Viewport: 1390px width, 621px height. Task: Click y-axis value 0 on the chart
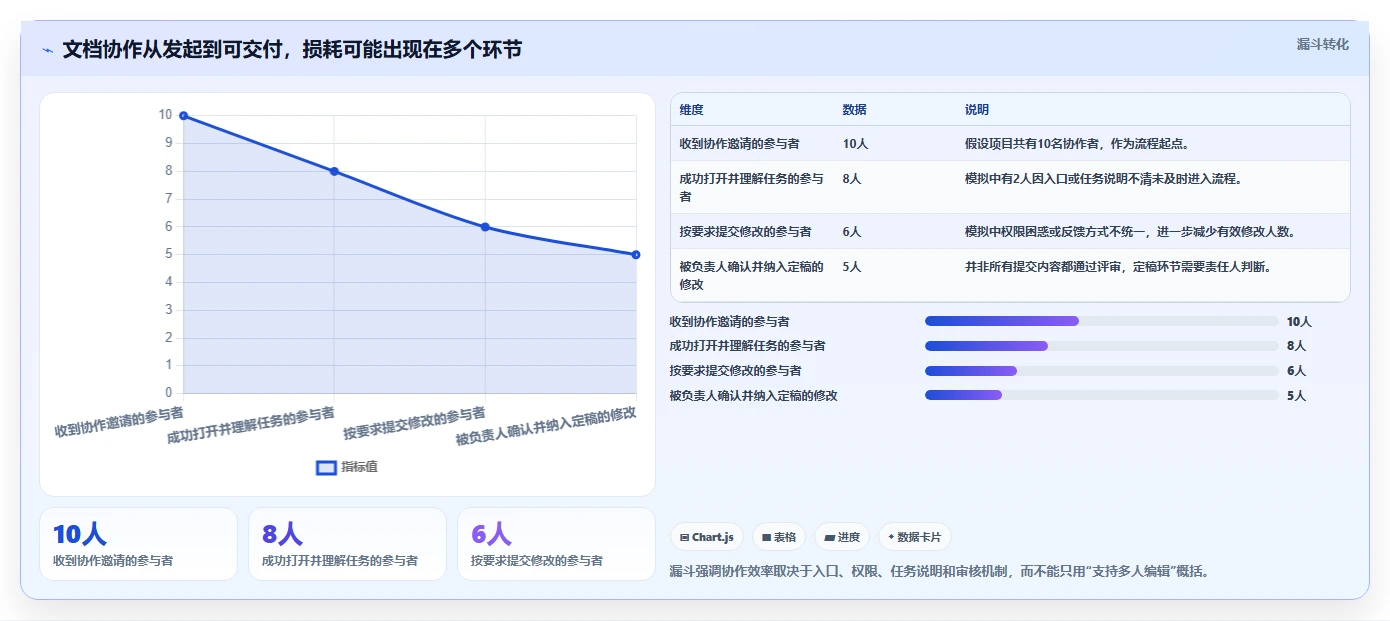pos(168,393)
